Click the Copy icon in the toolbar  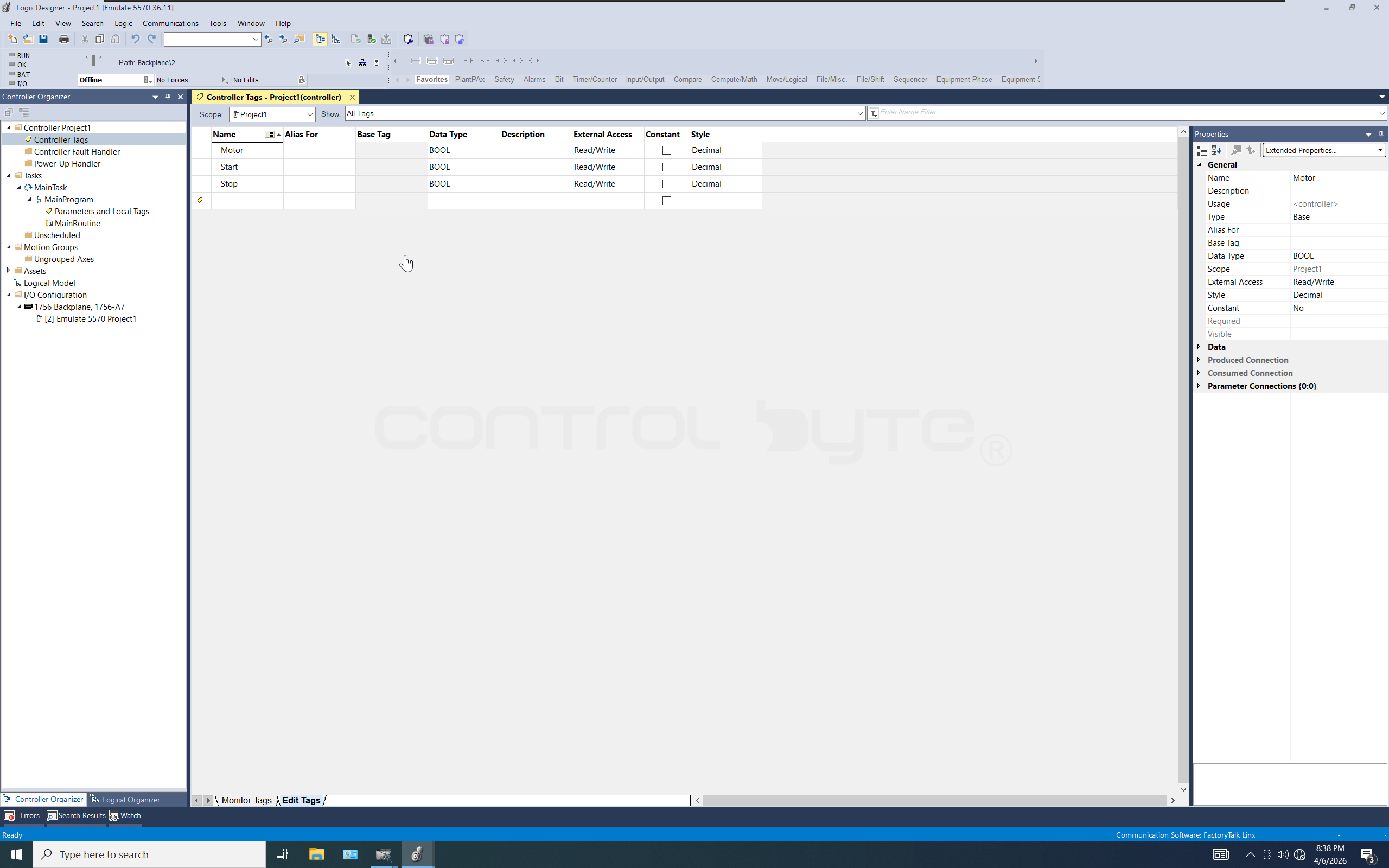pyautogui.click(x=100, y=39)
